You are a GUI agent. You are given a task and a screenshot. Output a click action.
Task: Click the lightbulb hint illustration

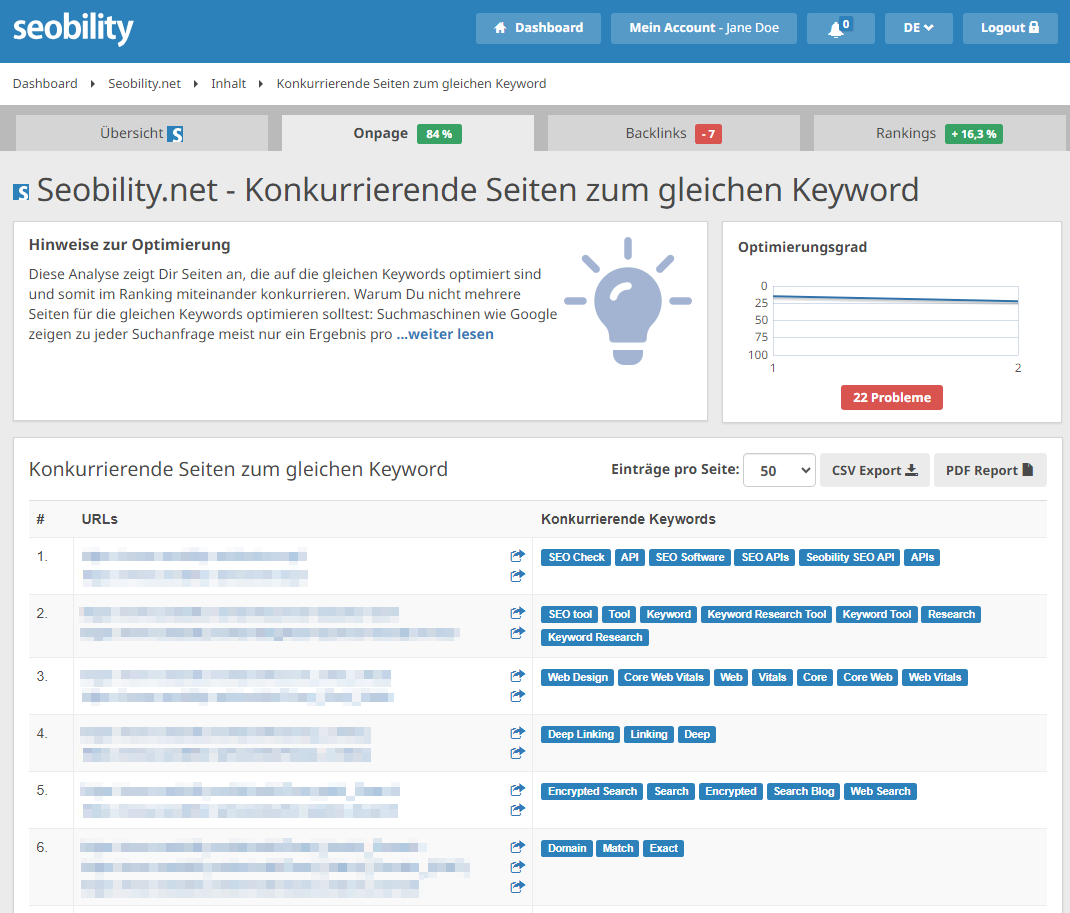(x=628, y=301)
